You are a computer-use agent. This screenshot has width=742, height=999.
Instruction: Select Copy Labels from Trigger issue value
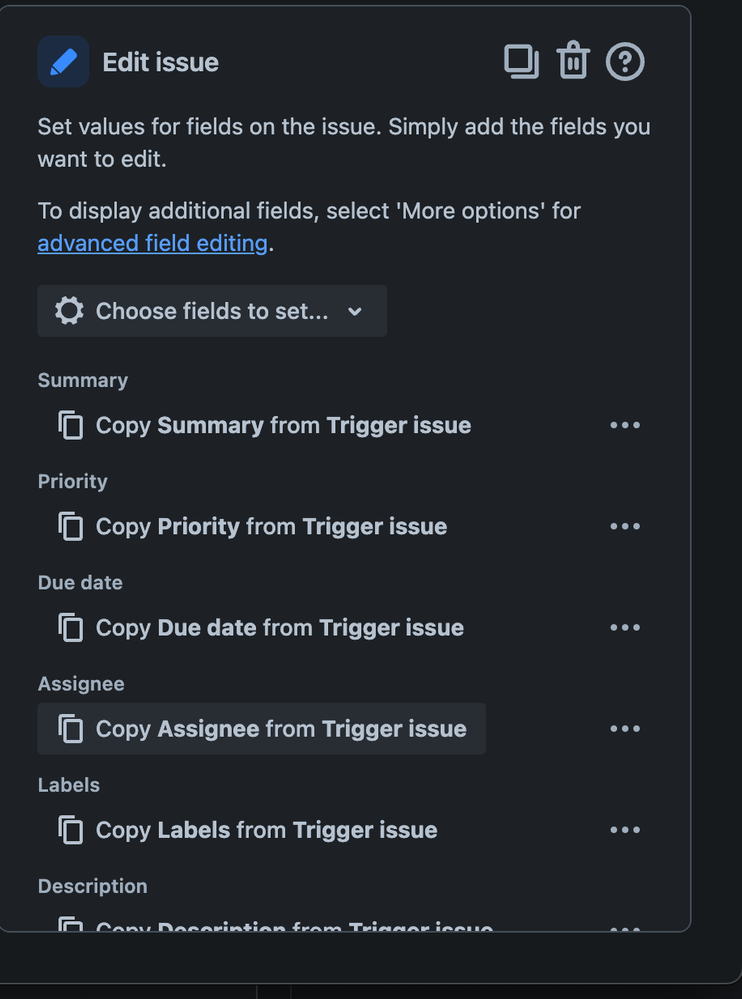[248, 830]
